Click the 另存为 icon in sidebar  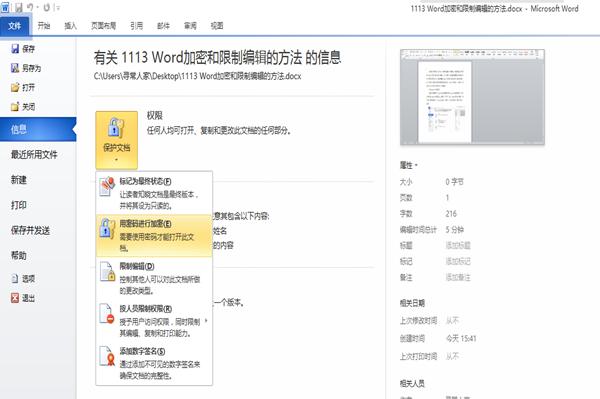pos(15,68)
